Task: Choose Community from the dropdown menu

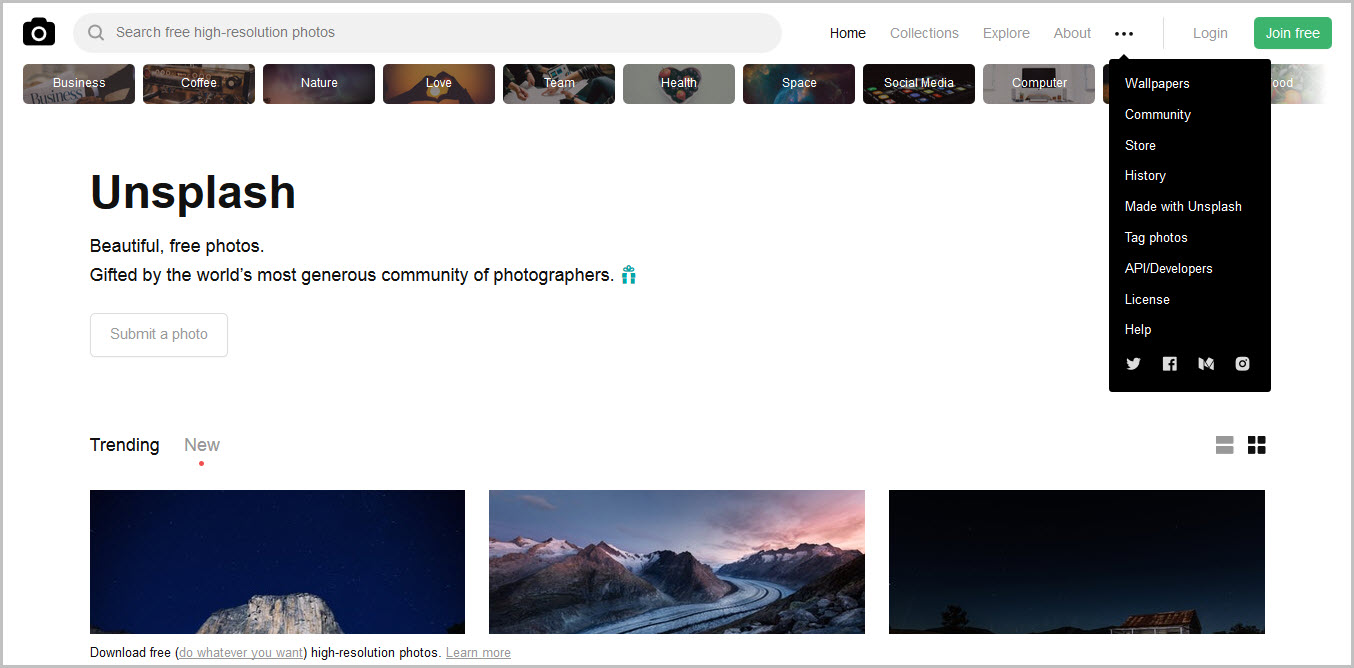Action: click(1158, 115)
